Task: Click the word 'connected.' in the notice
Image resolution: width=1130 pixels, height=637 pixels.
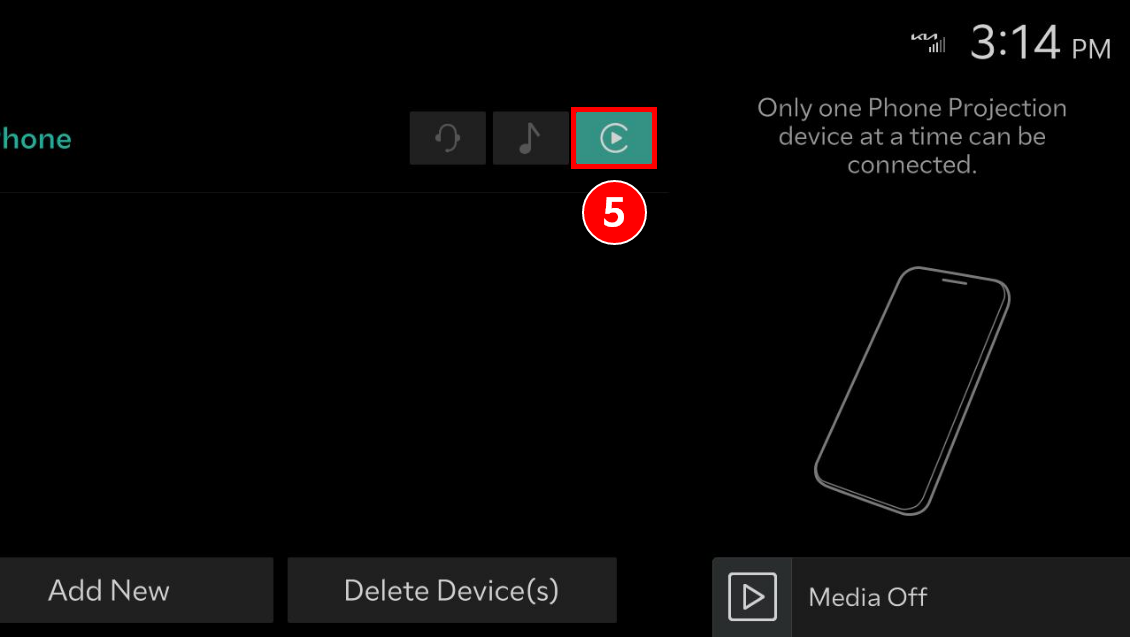Action: [x=912, y=164]
